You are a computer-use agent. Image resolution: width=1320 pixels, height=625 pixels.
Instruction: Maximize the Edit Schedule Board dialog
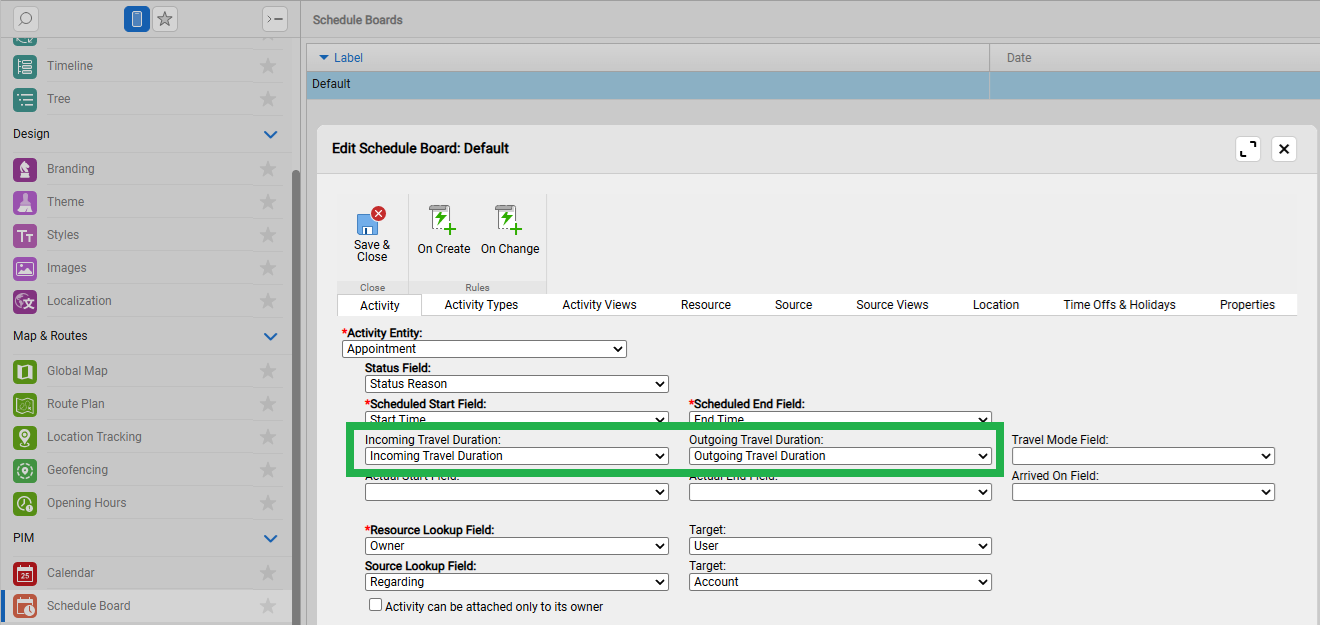pyautogui.click(x=1248, y=149)
